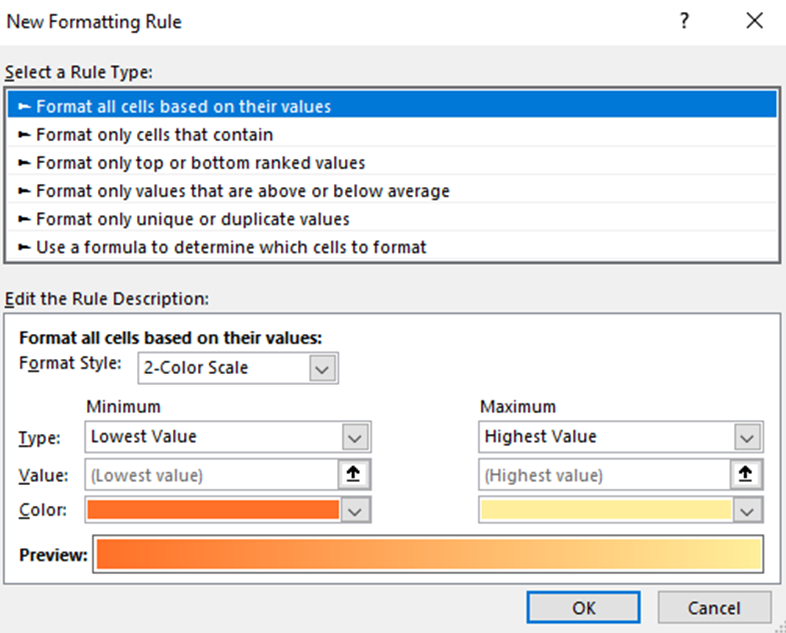Click the Minimum Value input field

coord(212,475)
